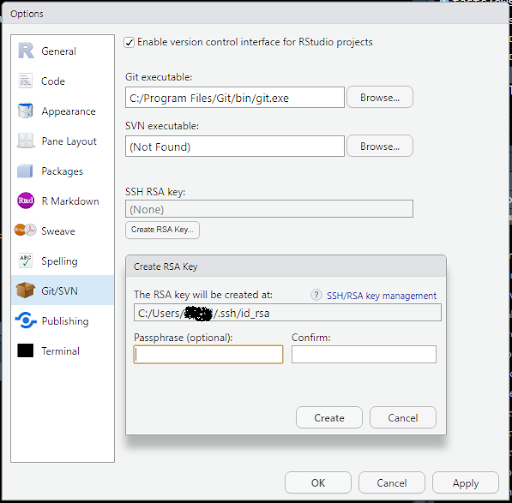Screen dimensions: 512x503
Task: Select the Sweave settings label
Action: click(58, 231)
